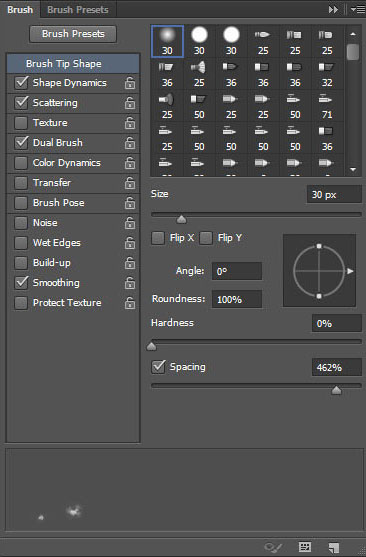Switch to the Brush Presets tab
Image resolution: width=366 pixels, height=557 pixels.
(78, 10)
